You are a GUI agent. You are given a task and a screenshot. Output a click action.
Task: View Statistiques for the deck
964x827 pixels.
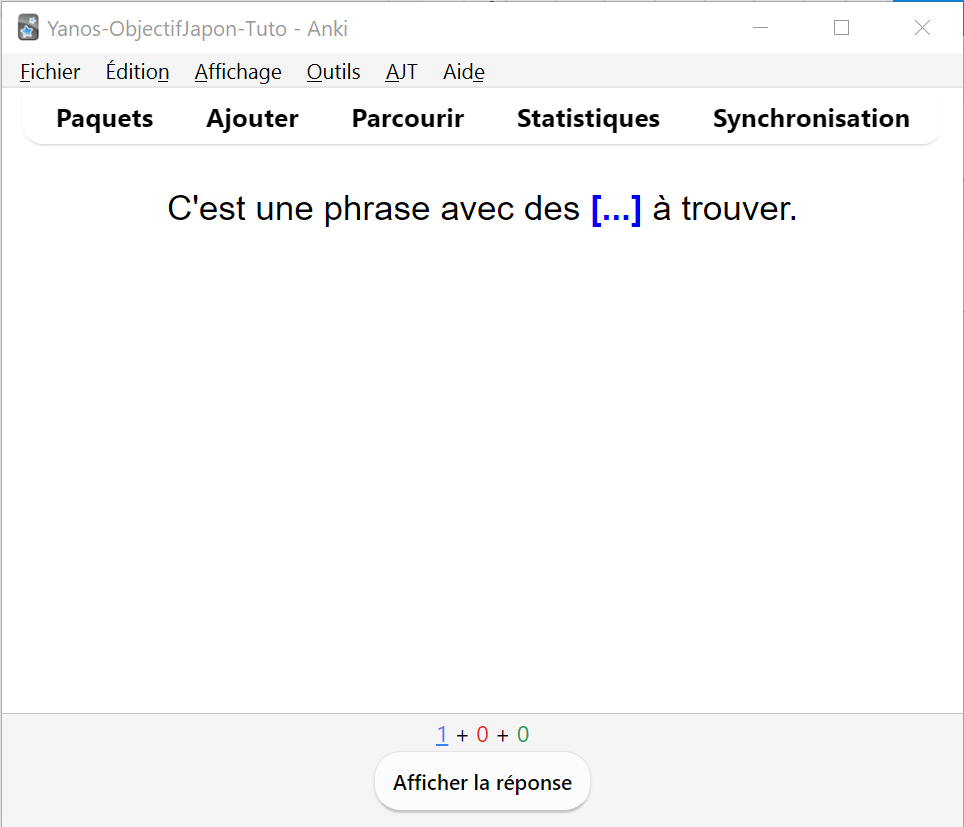(x=588, y=119)
